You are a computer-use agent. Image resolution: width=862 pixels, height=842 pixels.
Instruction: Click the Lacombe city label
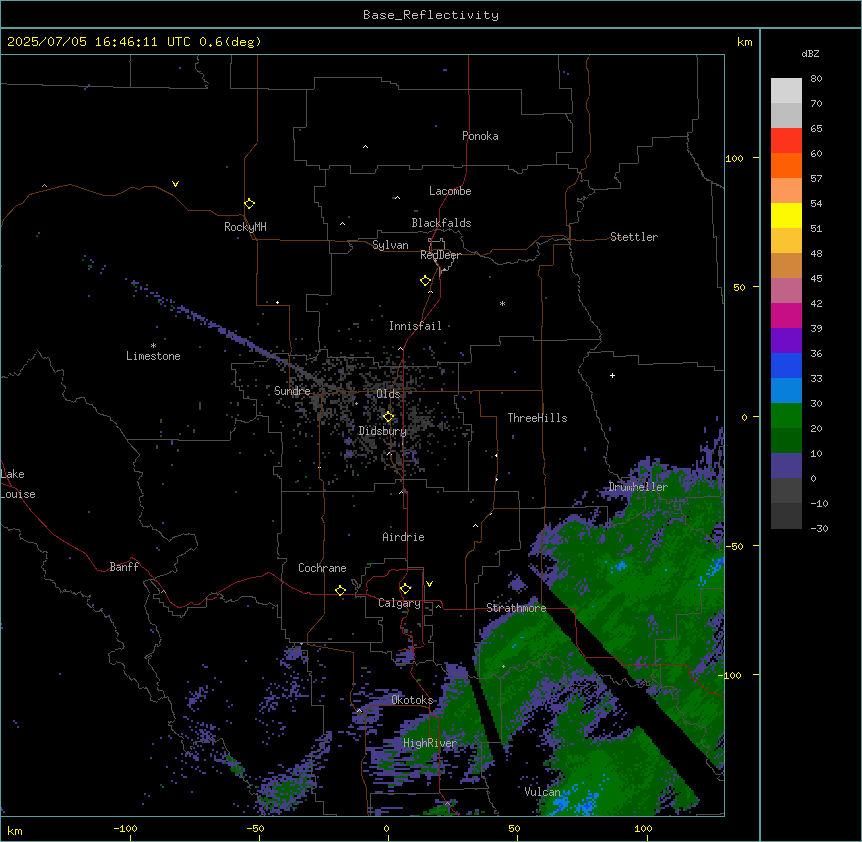pyautogui.click(x=450, y=191)
